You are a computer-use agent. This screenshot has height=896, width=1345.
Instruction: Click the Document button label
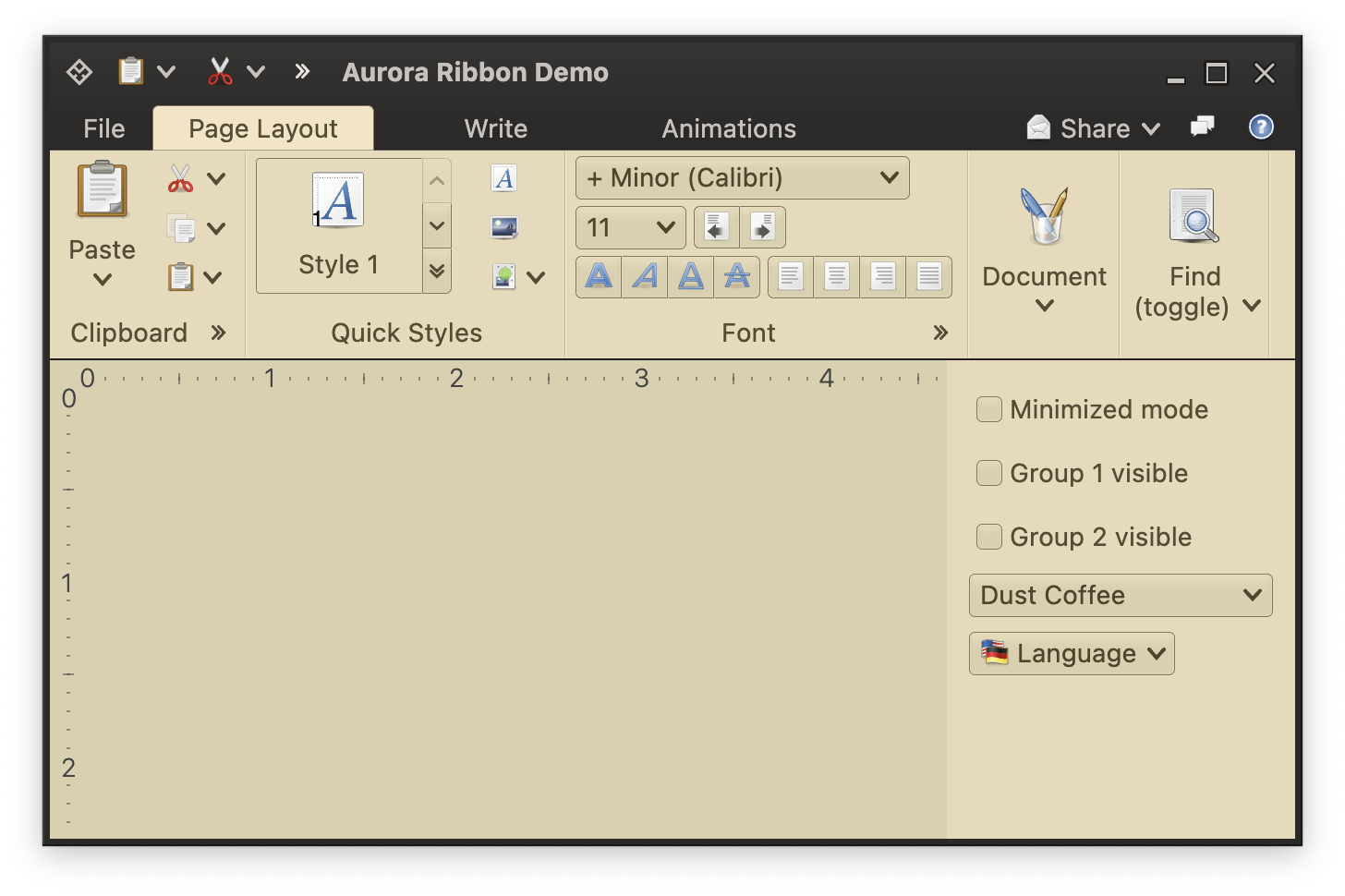click(x=1045, y=276)
